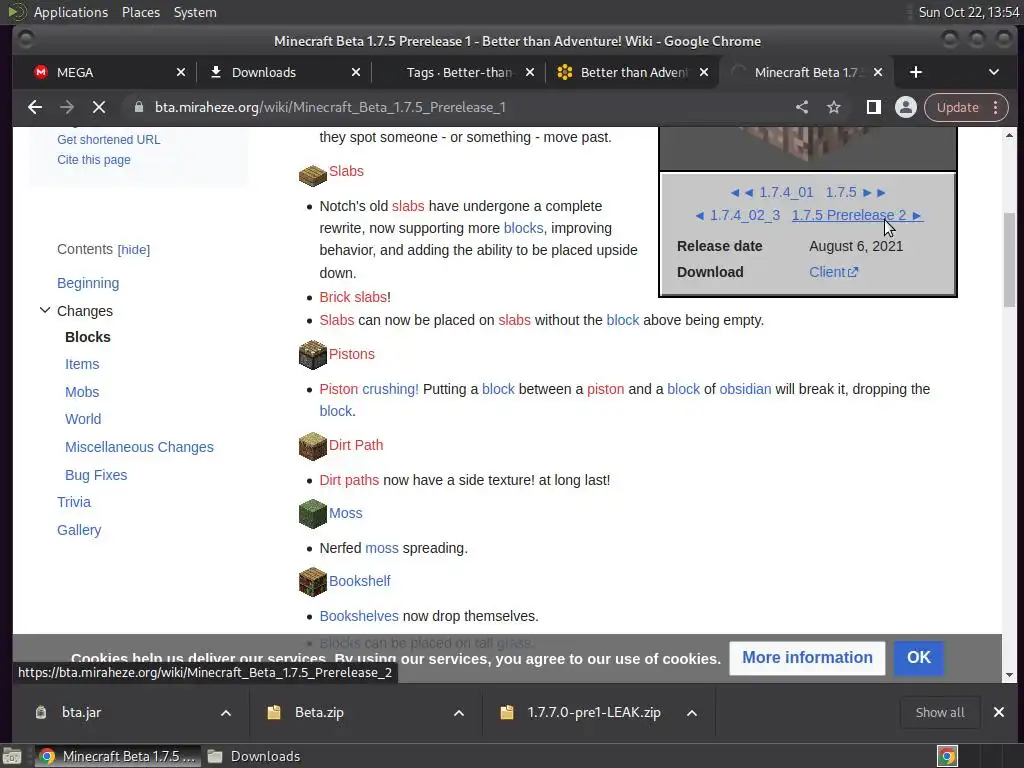Show desktop via bottom-left panel icon

pos(12,756)
